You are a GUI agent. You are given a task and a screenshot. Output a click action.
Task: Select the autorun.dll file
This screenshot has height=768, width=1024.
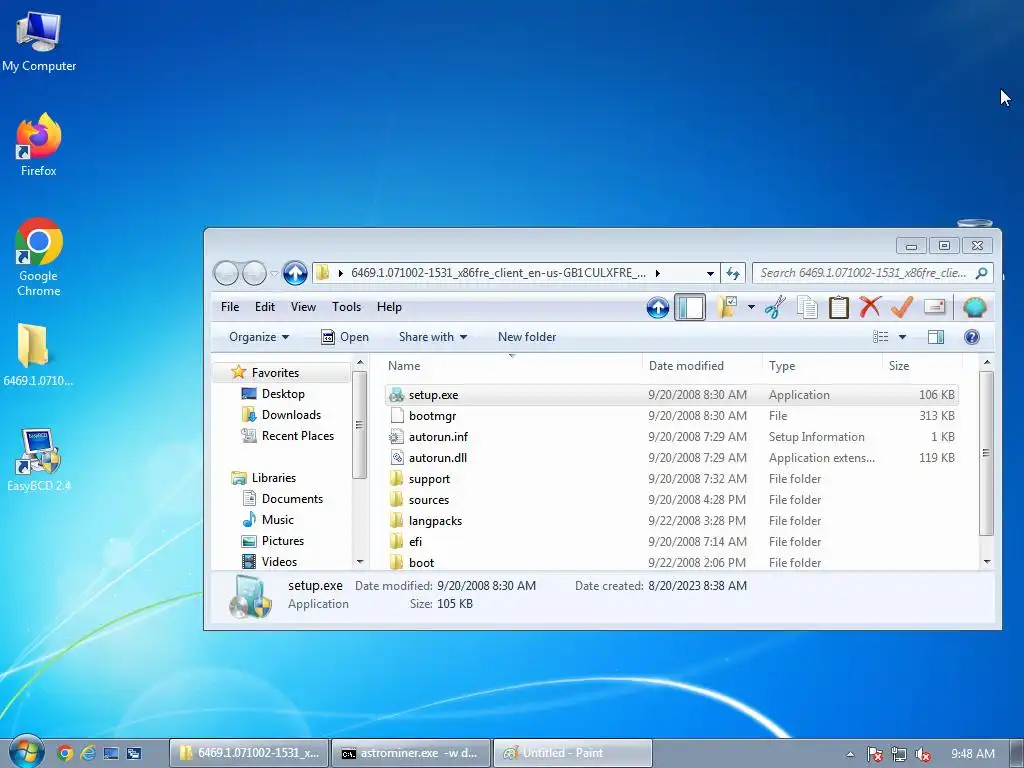click(438, 458)
